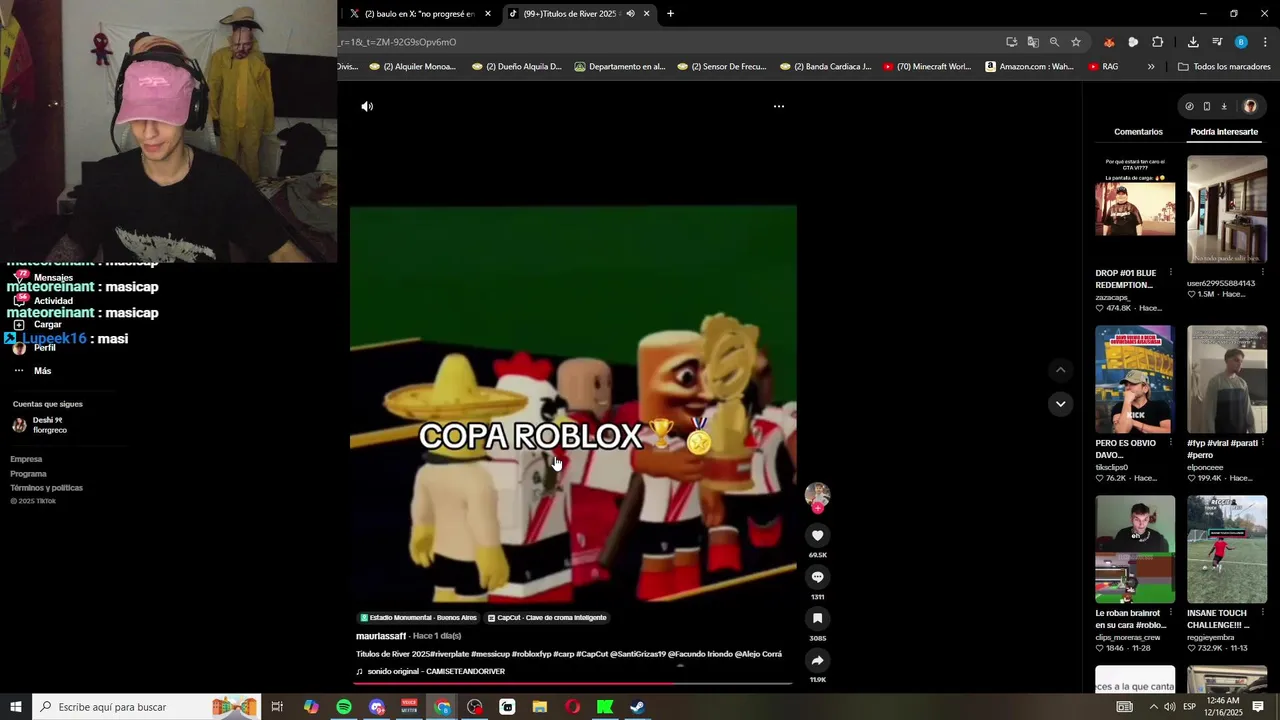The image size is (1280, 720).
Task: Show hidden tray icons chevron
Action: tap(1153, 707)
